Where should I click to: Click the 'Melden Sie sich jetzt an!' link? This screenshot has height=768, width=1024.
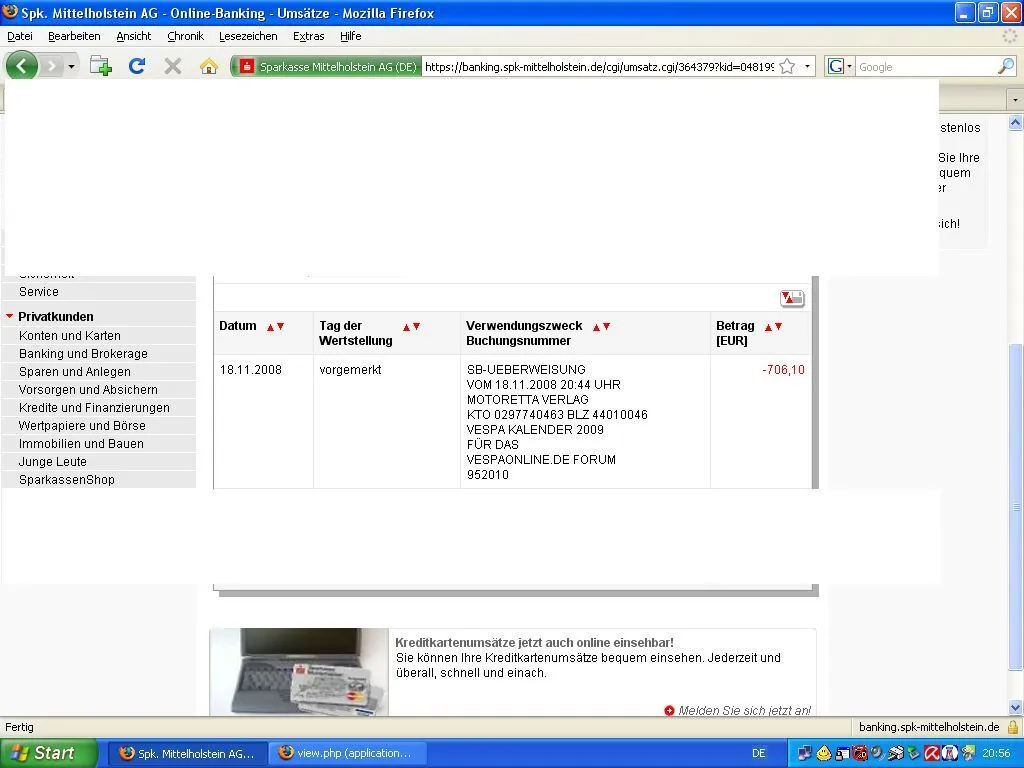click(744, 711)
